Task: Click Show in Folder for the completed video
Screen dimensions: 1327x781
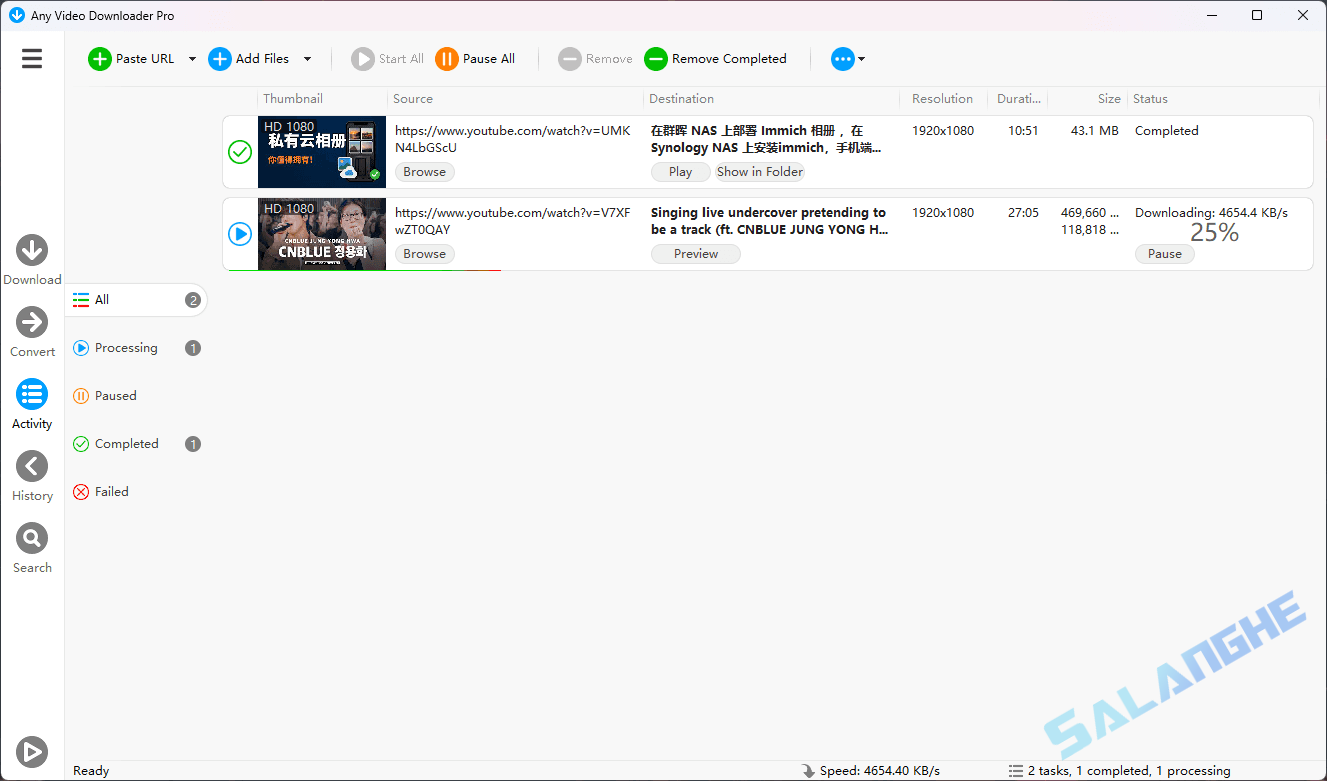Action: click(x=759, y=171)
